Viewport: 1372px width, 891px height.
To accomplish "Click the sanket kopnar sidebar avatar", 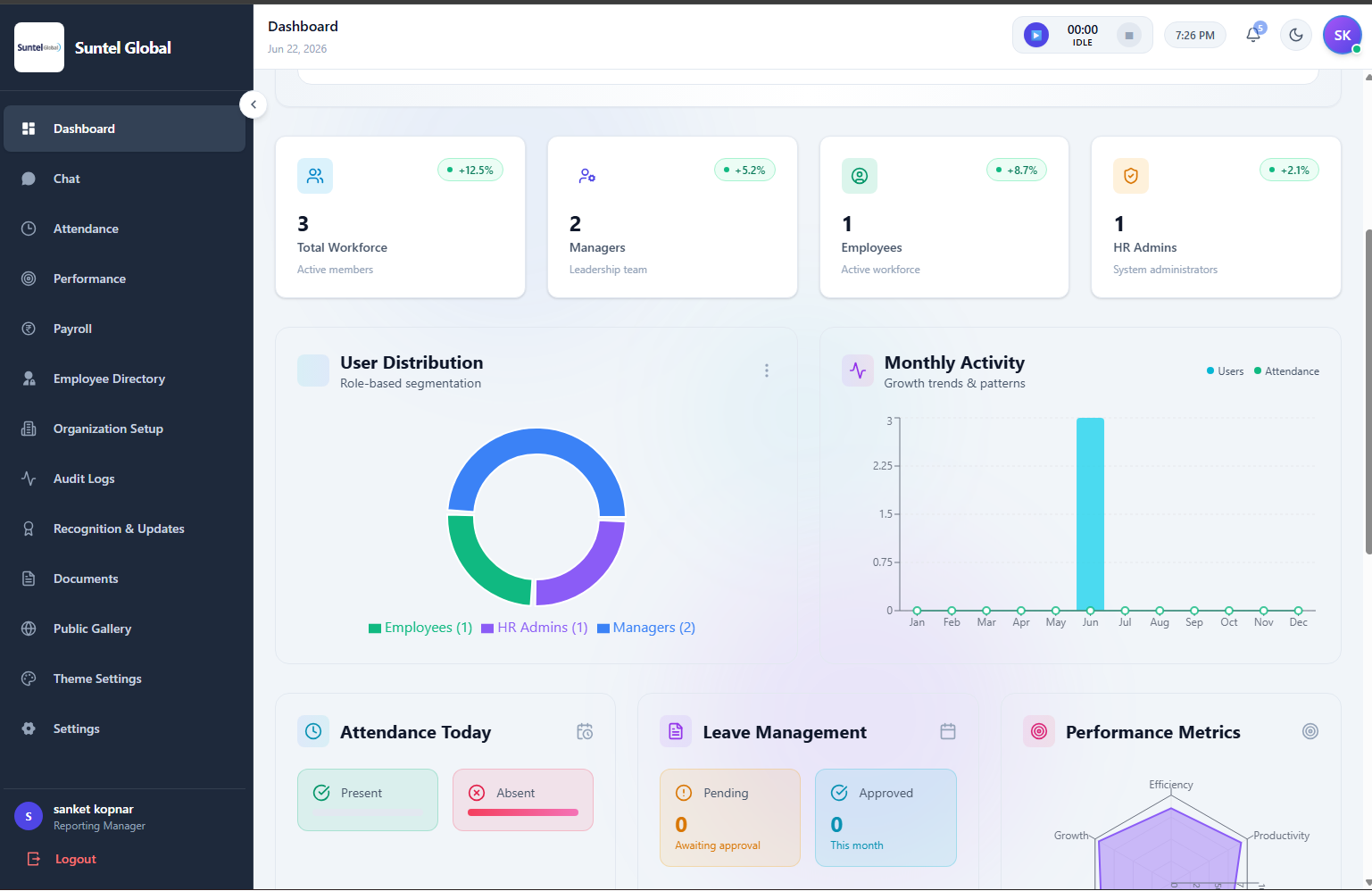I will tap(29, 816).
